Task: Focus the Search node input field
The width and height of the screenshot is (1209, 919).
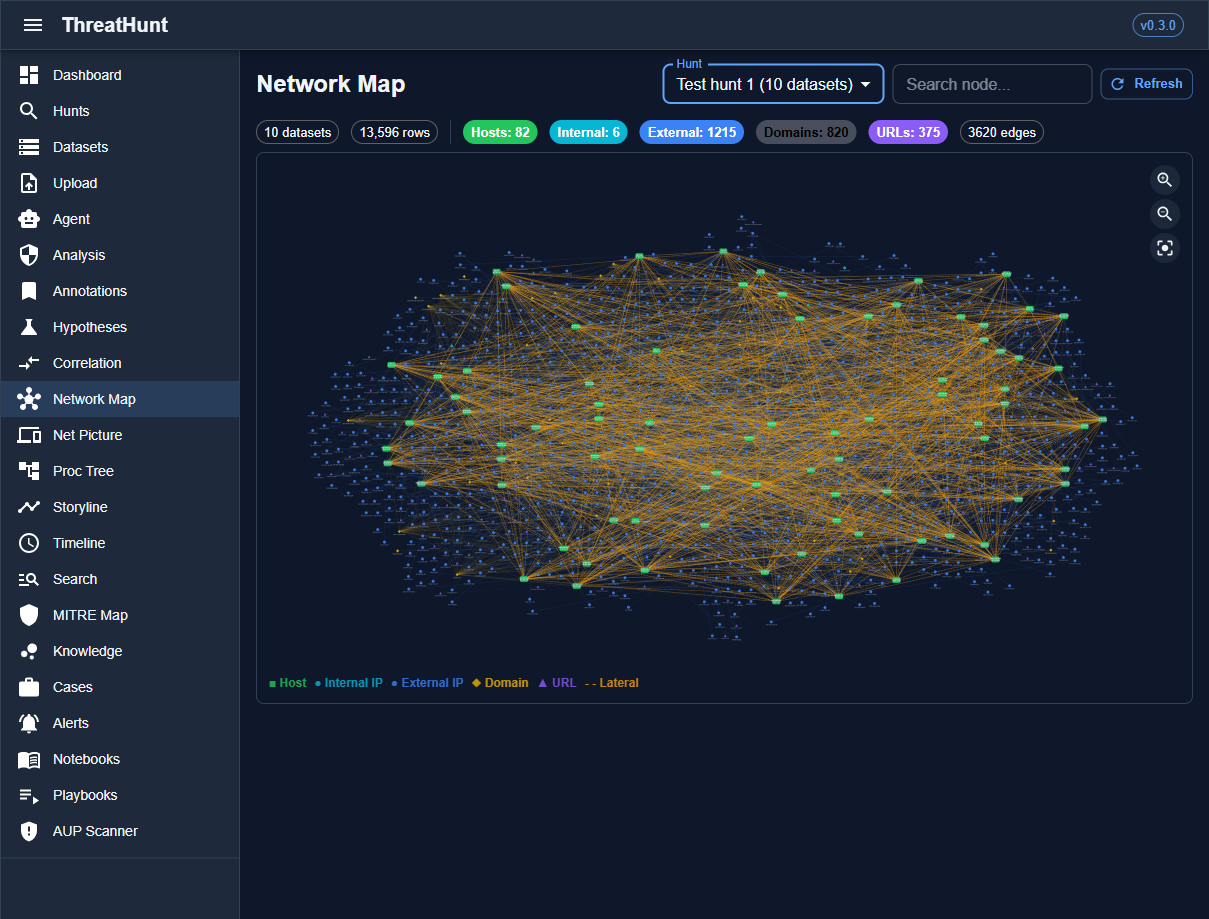Action: (x=991, y=85)
